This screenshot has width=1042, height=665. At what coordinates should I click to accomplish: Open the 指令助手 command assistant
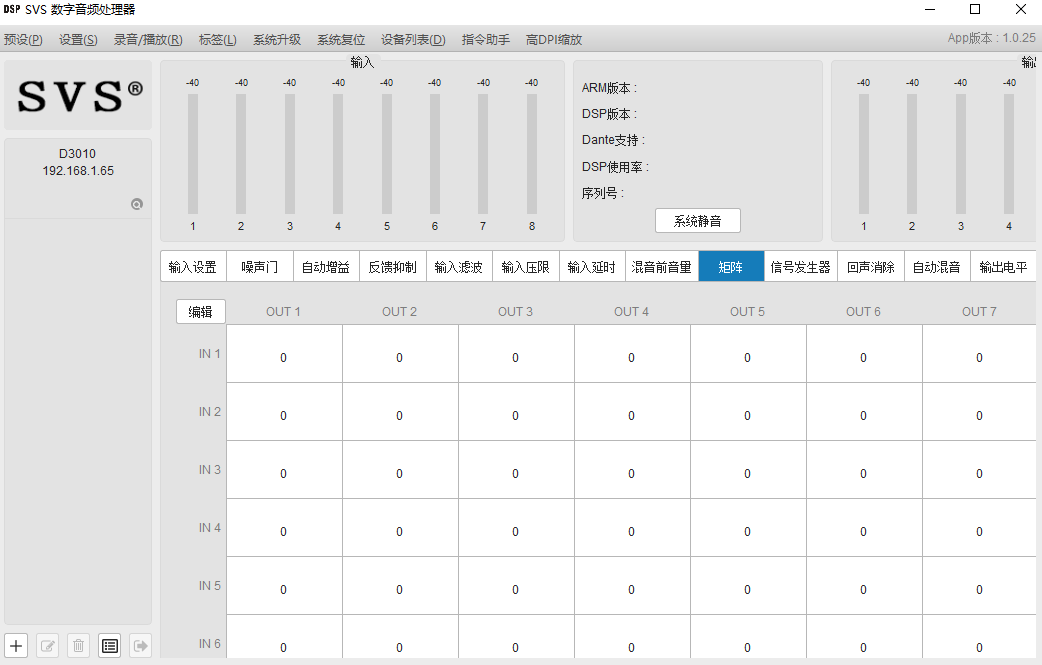pos(485,40)
